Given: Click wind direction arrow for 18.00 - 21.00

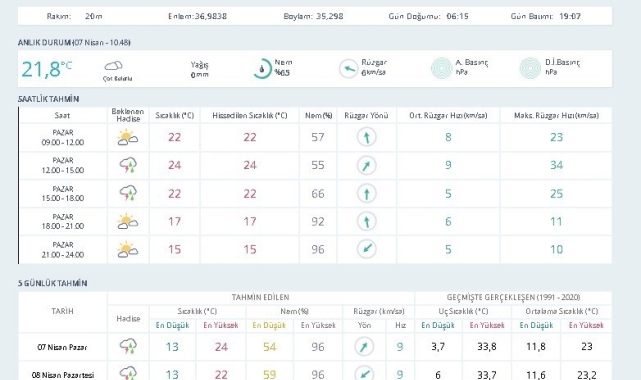Looking at the screenshot, I should coord(366,221).
